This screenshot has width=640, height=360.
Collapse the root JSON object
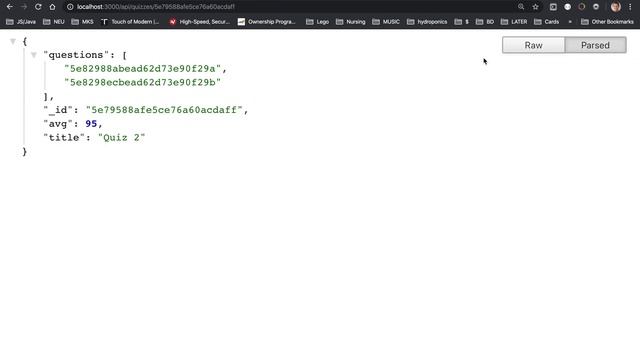click(13, 41)
